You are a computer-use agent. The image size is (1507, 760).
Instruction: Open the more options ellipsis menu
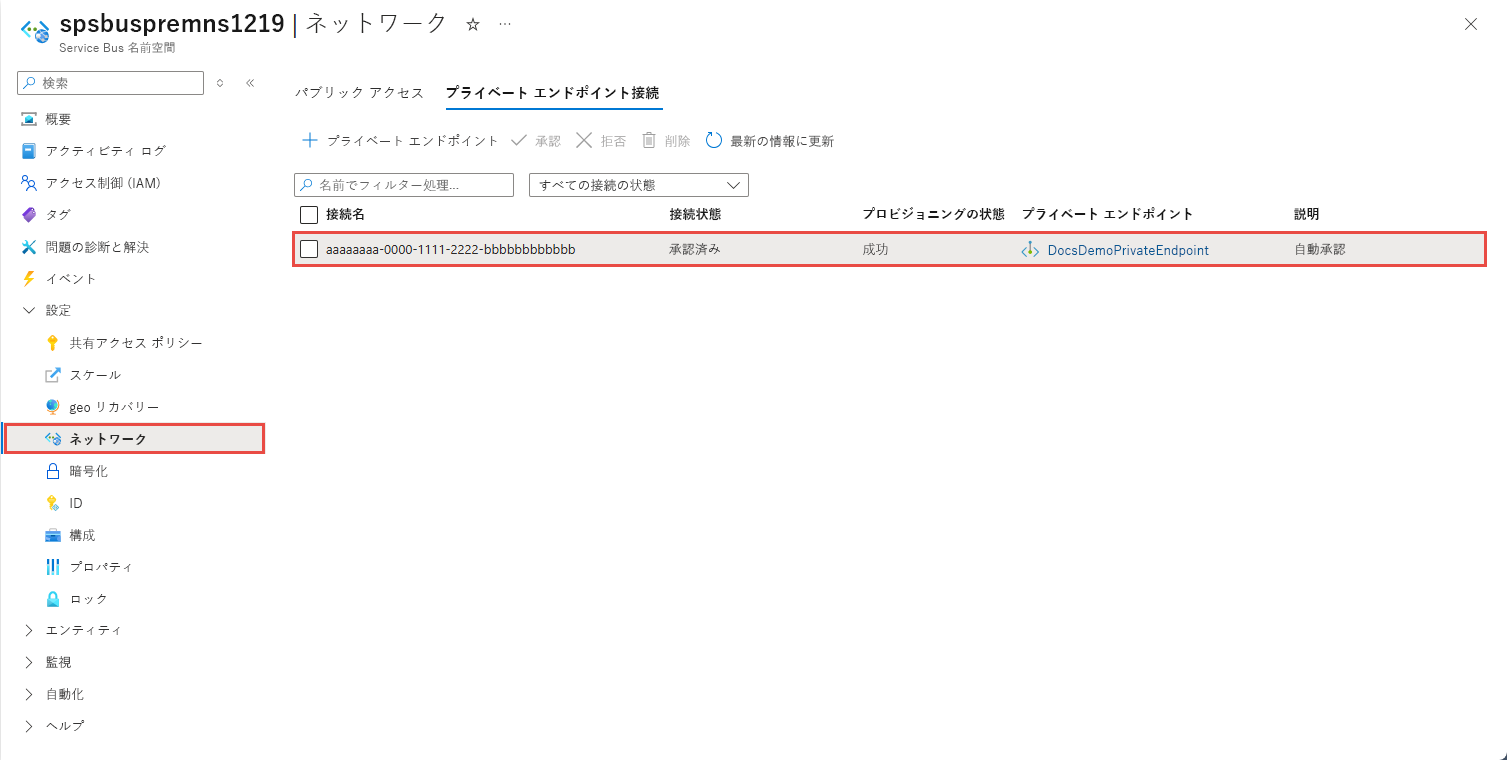[505, 25]
